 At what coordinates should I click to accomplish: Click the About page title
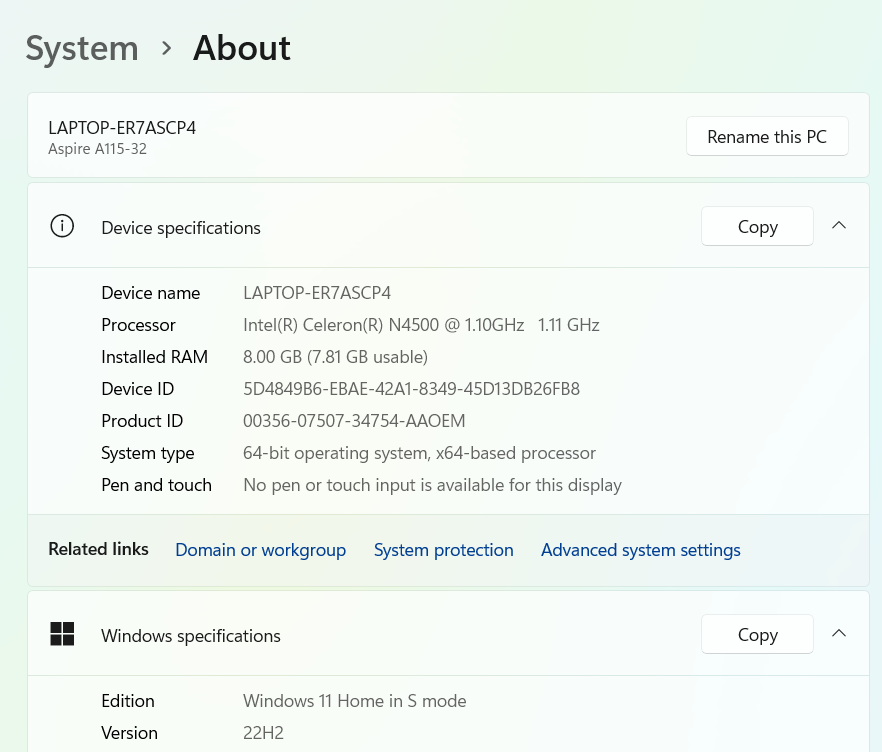click(x=242, y=48)
